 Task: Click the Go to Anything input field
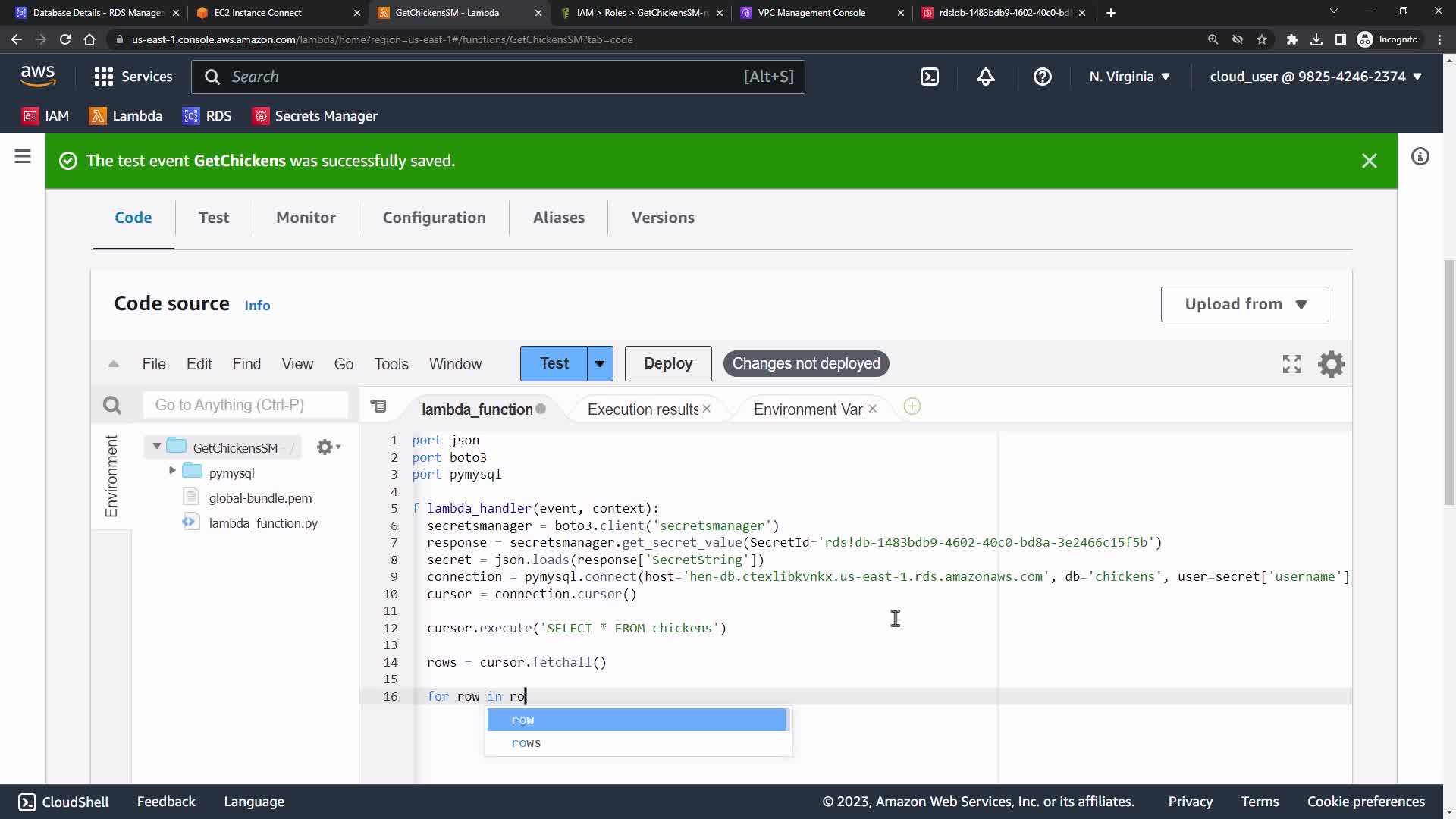(x=245, y=406)
